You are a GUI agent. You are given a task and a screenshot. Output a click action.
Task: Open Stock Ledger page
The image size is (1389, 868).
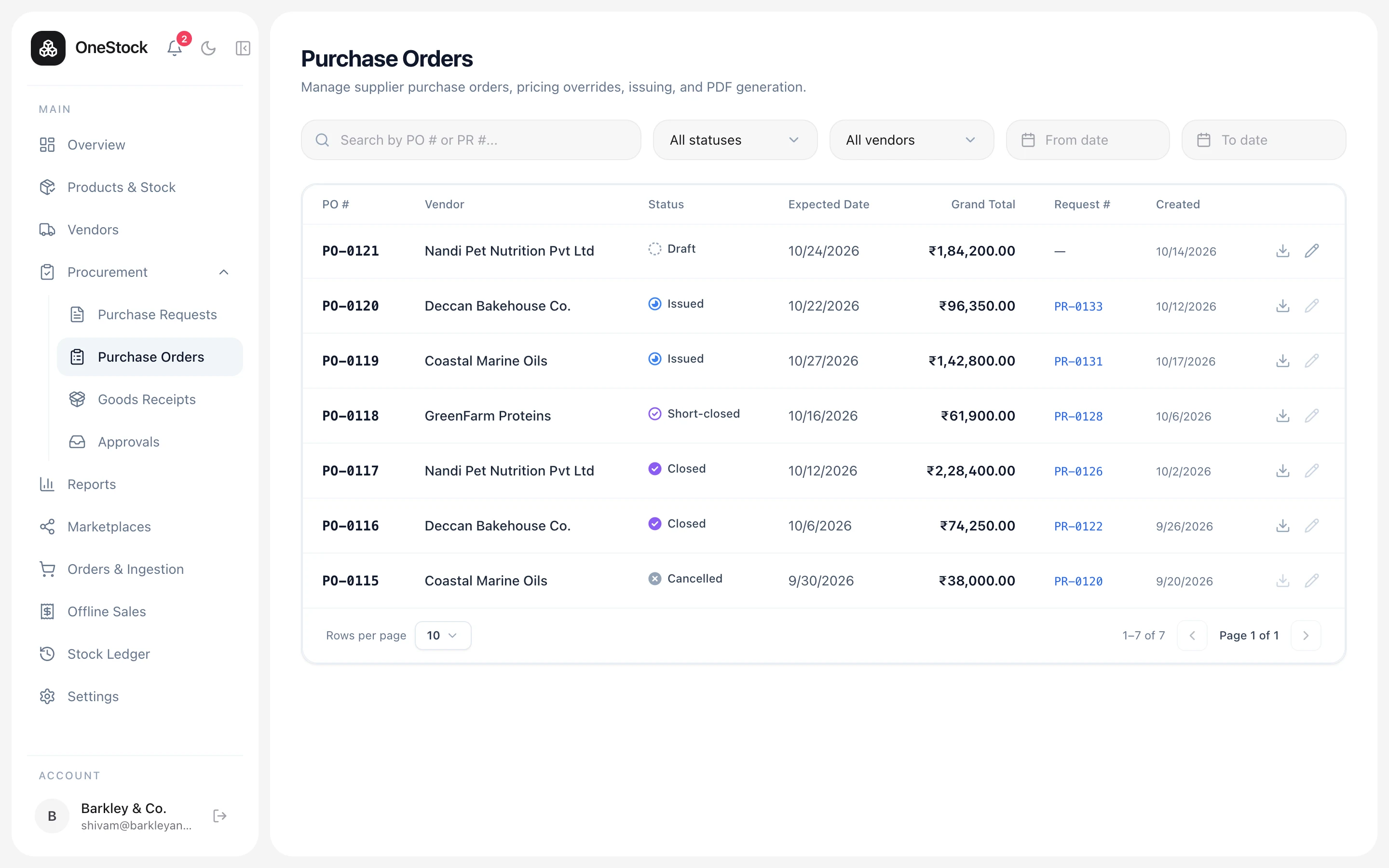tap(135, 654)
